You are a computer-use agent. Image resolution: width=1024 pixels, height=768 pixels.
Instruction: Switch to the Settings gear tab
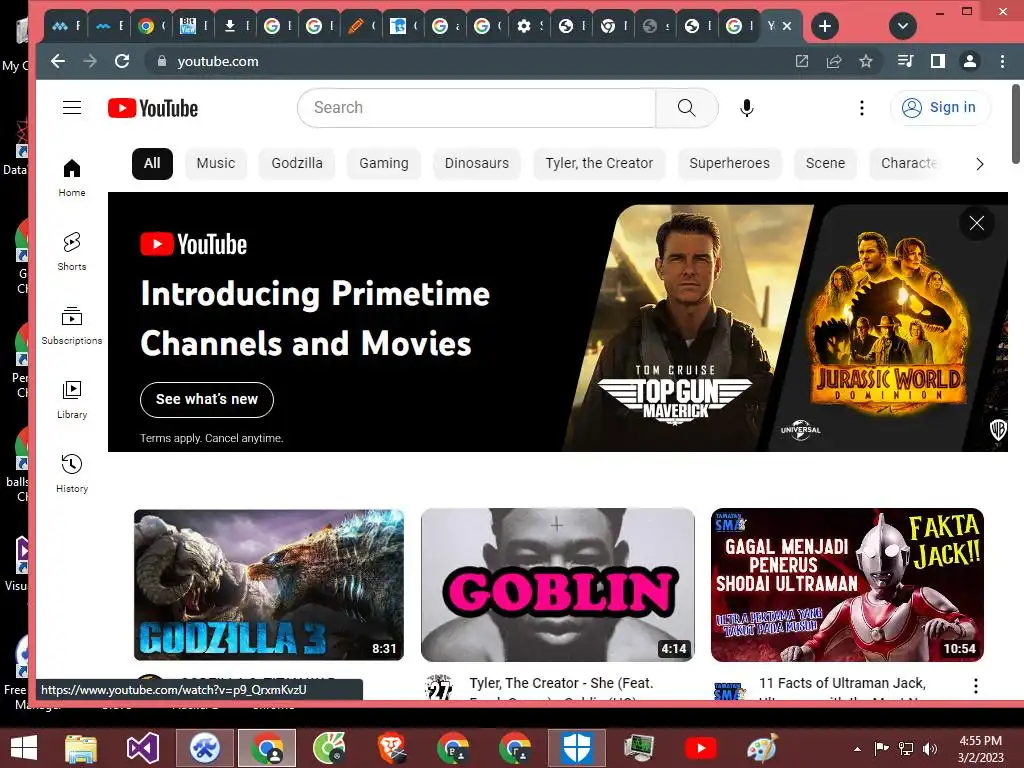click(x=530, y=26)
